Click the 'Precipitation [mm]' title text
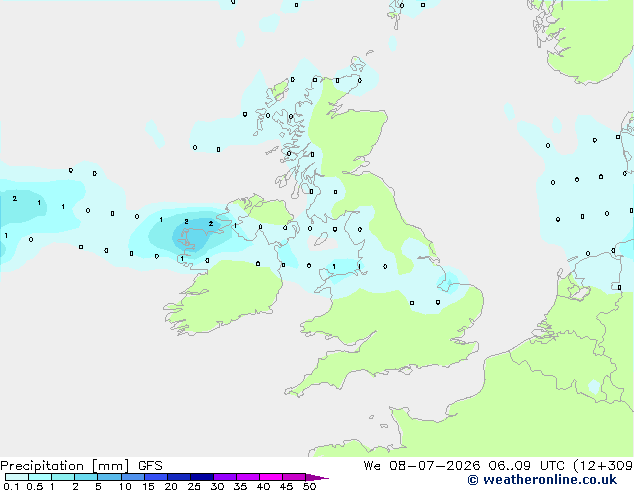Viewport: 634px width, 490px height. pyautogui.click(x=65, y=466)
